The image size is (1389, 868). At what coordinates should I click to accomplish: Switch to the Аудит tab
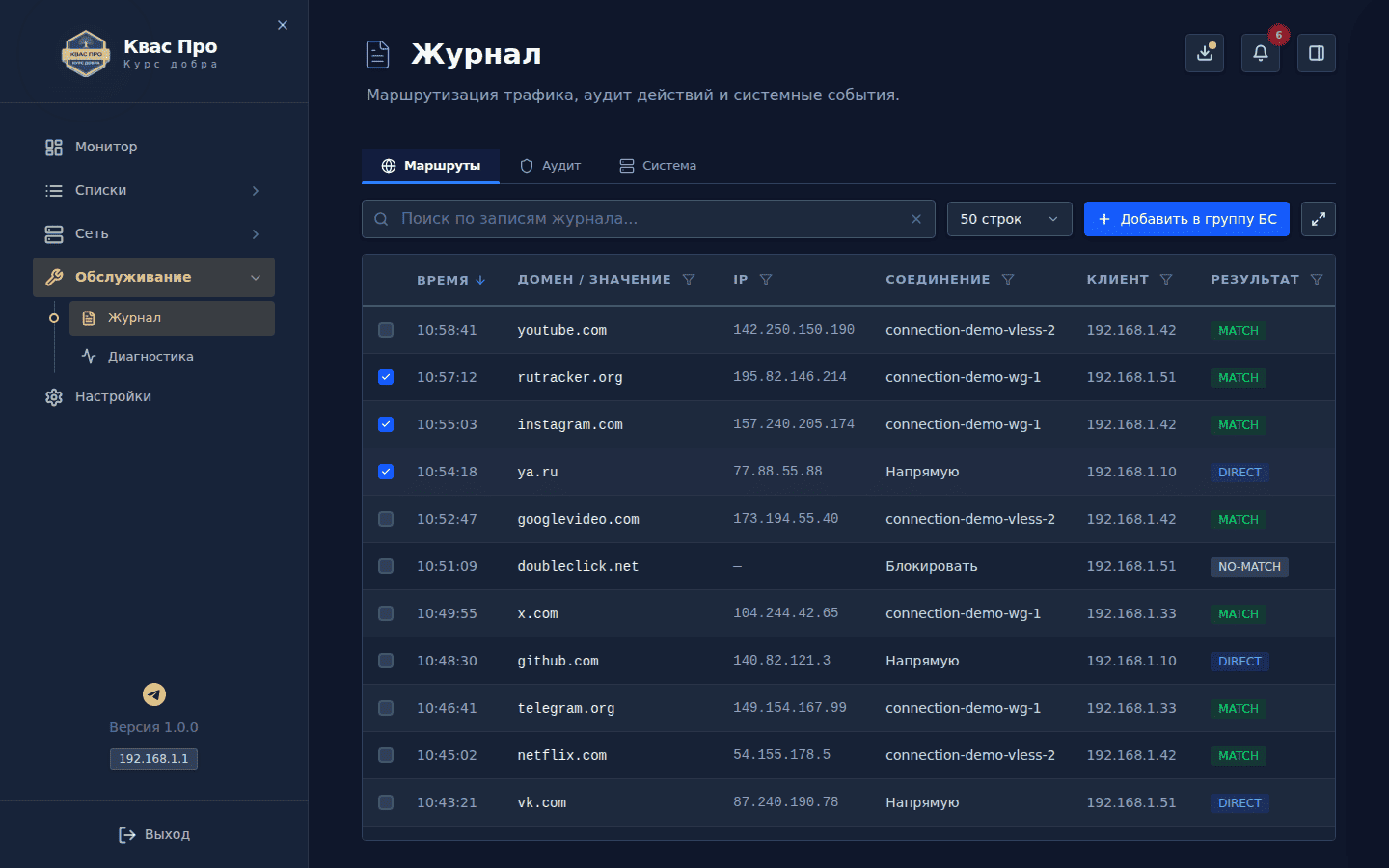tap(550, 166)
